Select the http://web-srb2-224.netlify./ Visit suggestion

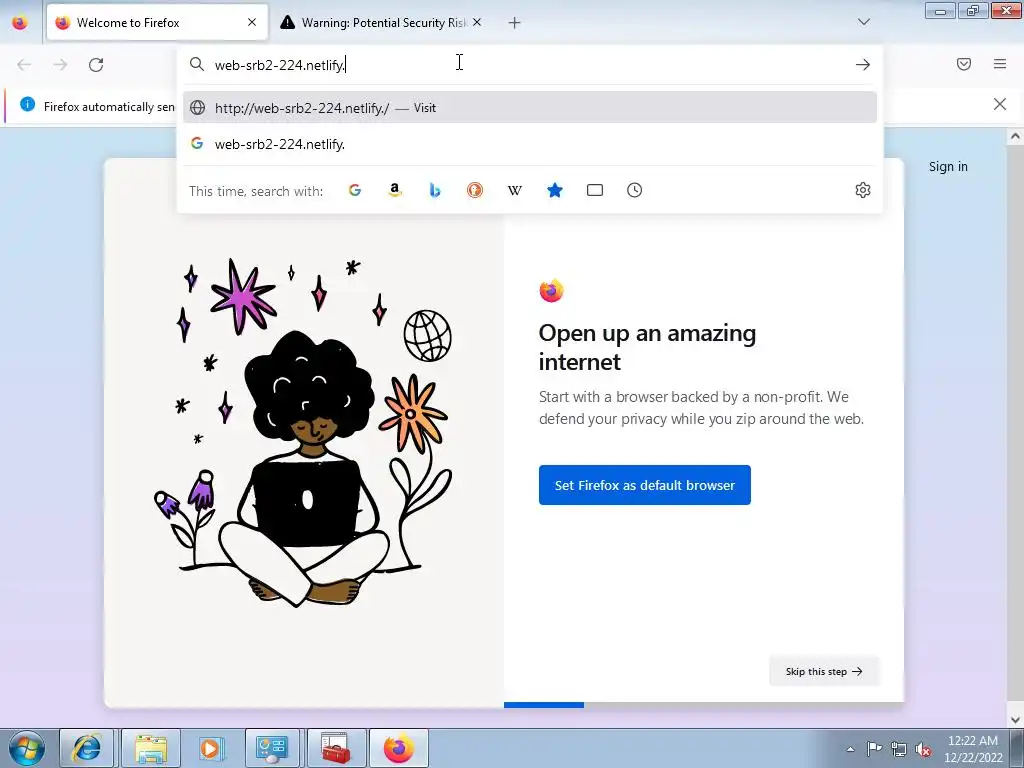coord(530,108)
